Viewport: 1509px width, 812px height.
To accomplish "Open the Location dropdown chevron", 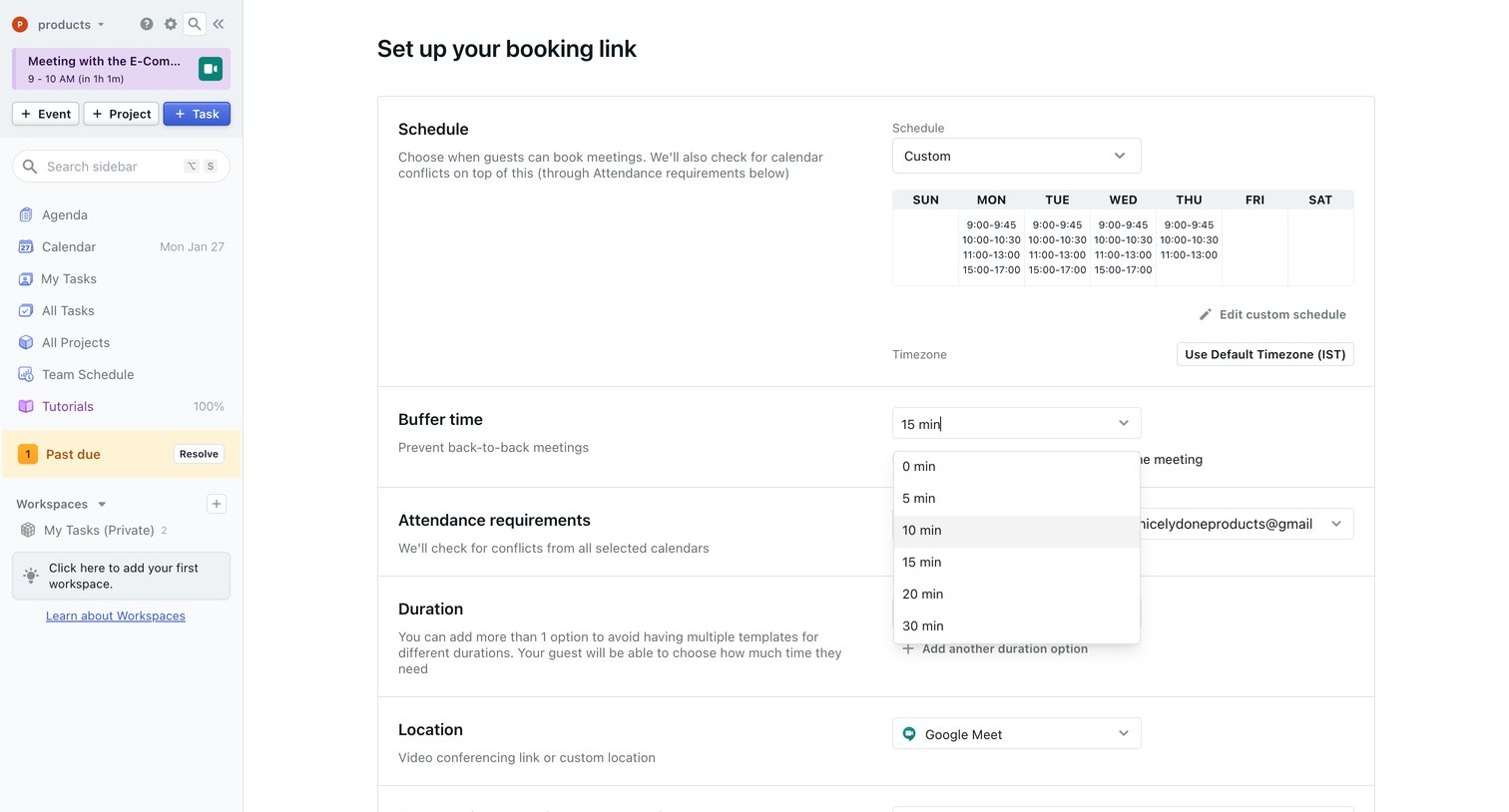I will tap(1124, 734).
